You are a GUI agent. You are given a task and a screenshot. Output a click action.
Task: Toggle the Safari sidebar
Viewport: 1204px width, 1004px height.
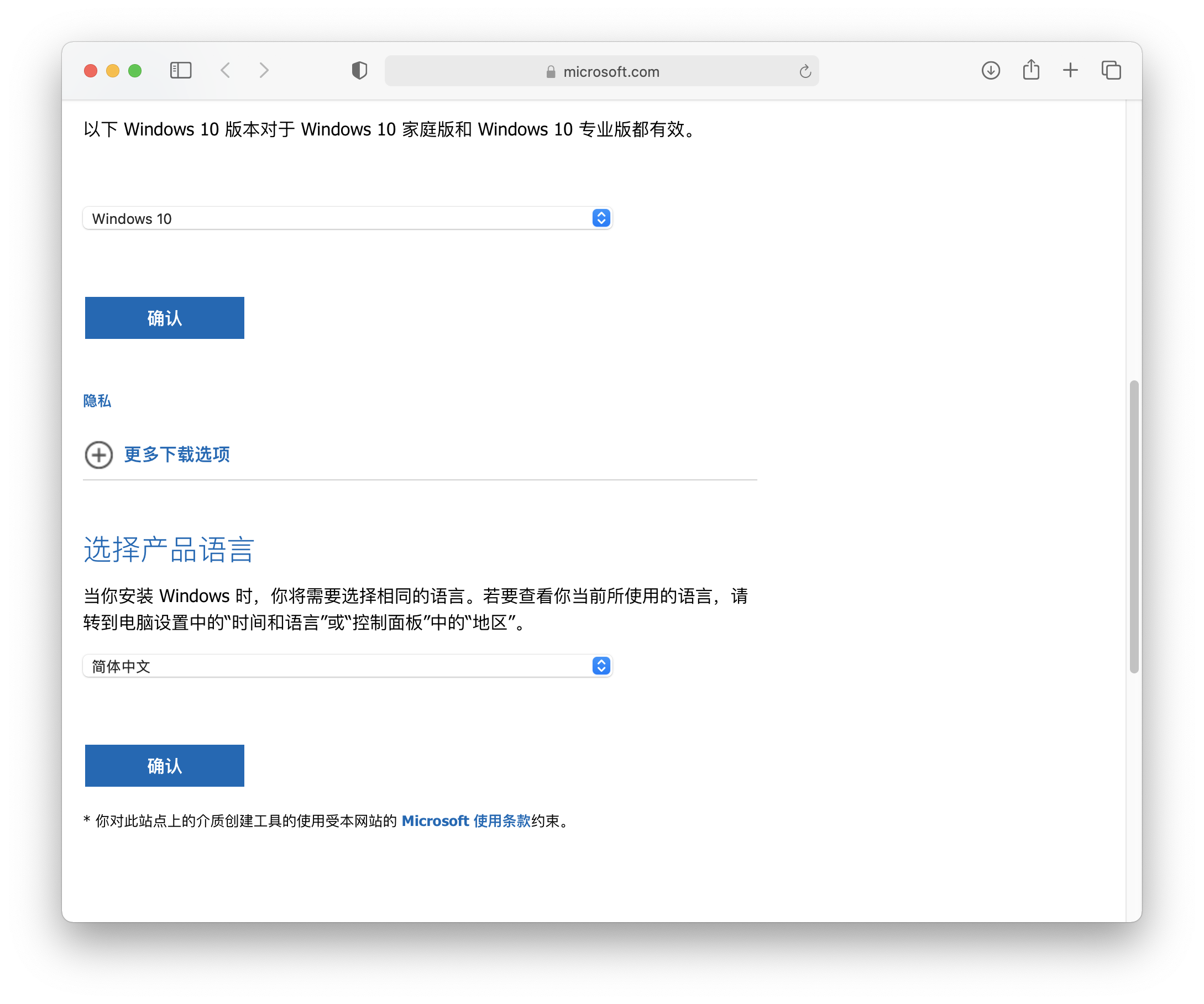pos(181,71)
